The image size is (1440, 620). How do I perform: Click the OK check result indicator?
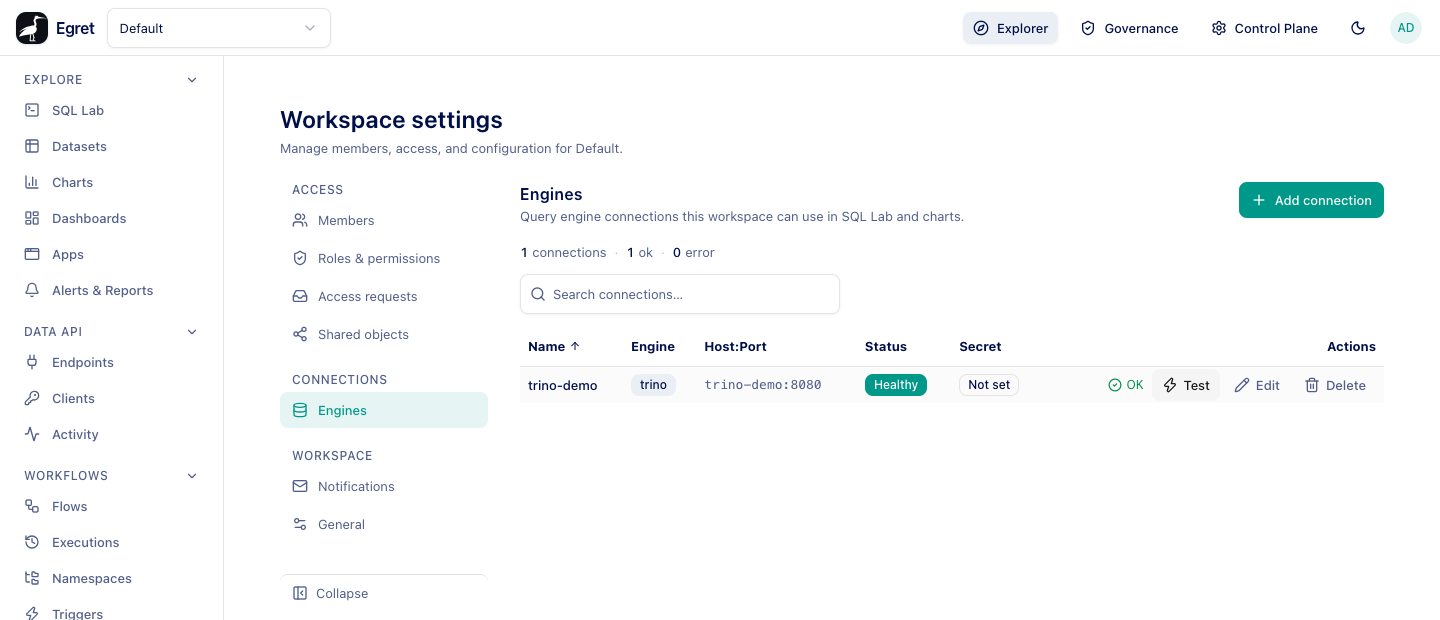[1126, 385]
